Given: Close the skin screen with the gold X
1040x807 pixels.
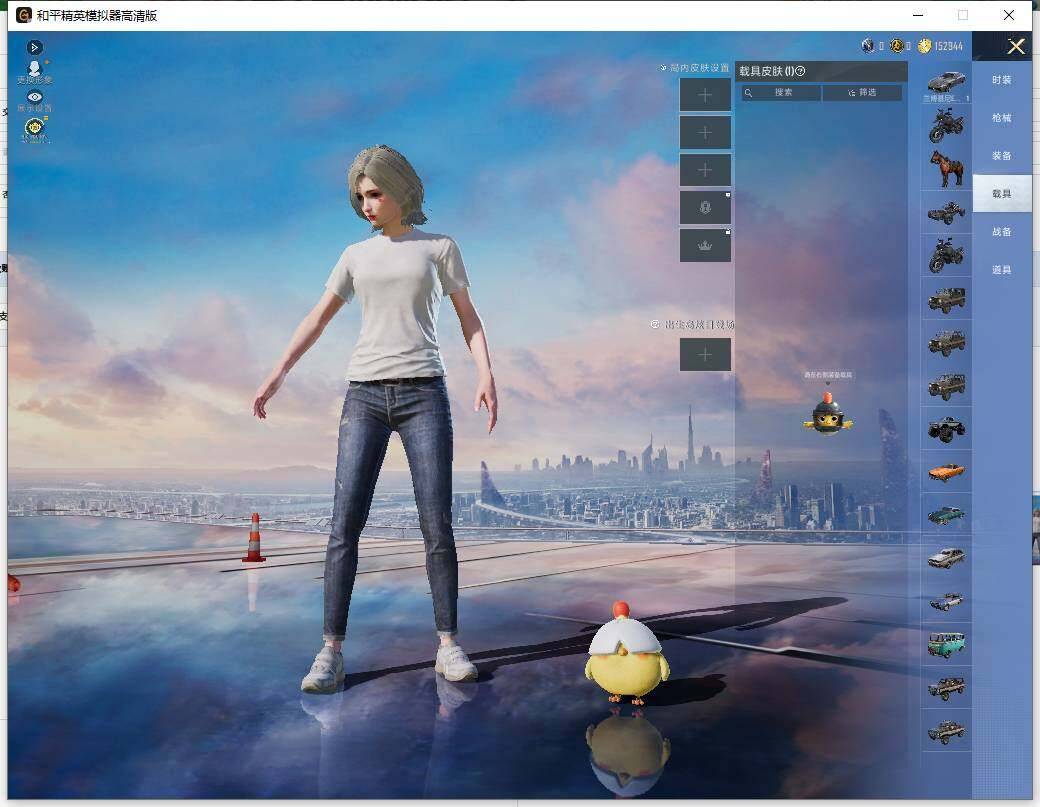Looking at the screenshot, I should click(x=1015, y=46).
